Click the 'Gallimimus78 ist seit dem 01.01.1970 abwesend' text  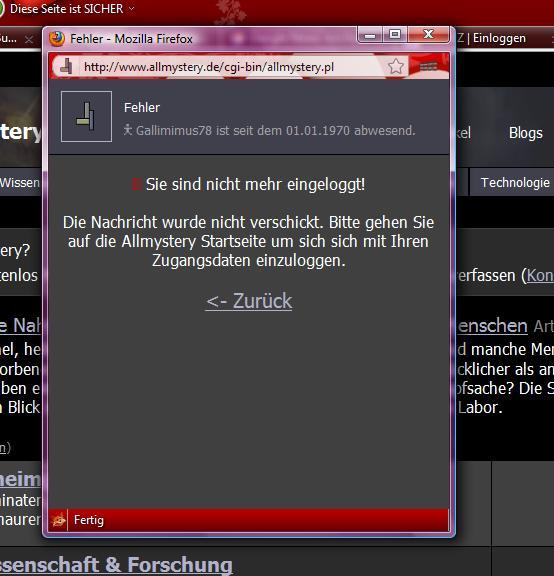[276, 130]
